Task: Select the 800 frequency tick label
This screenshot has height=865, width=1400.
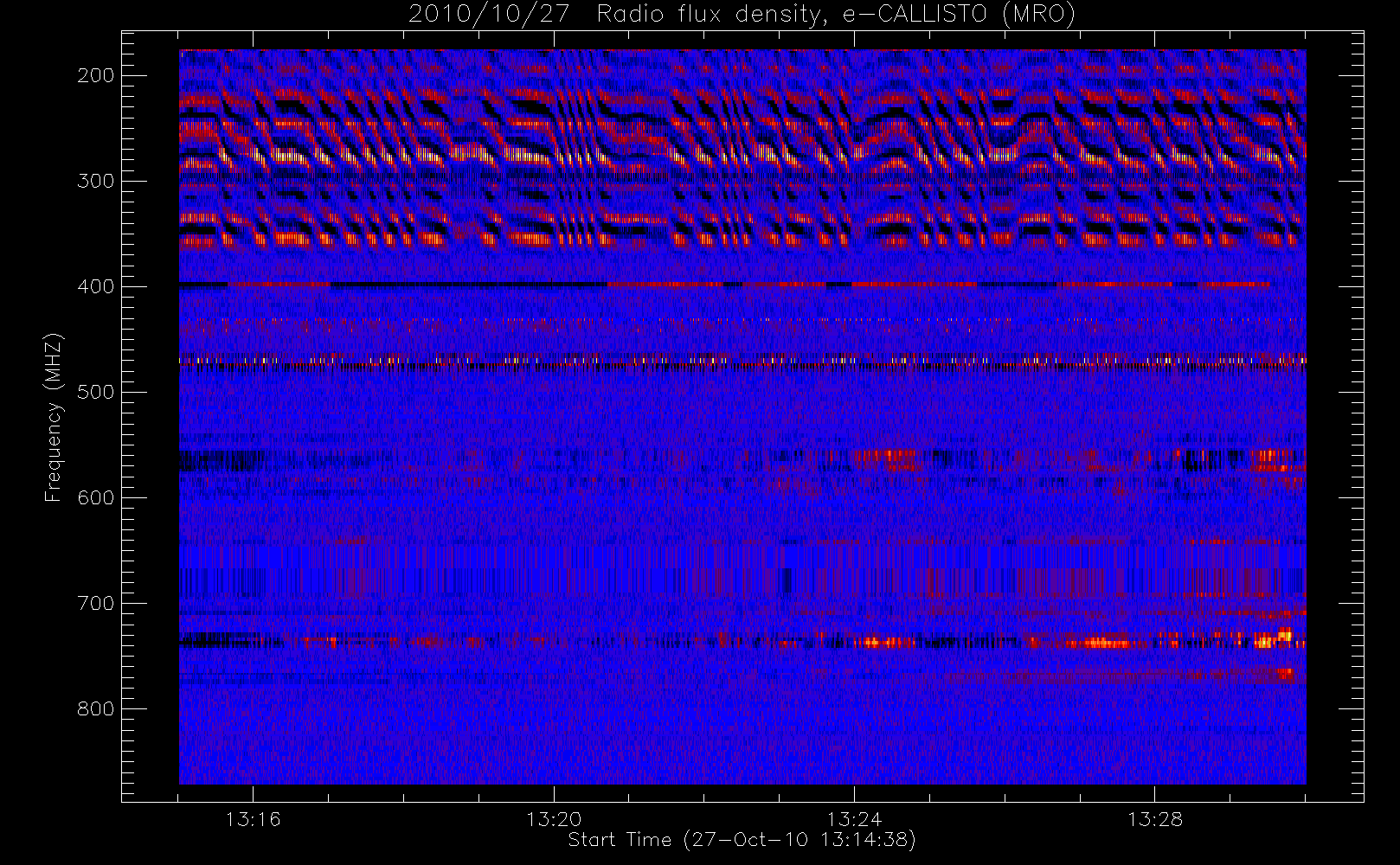Action: click(x=96, y=708)
